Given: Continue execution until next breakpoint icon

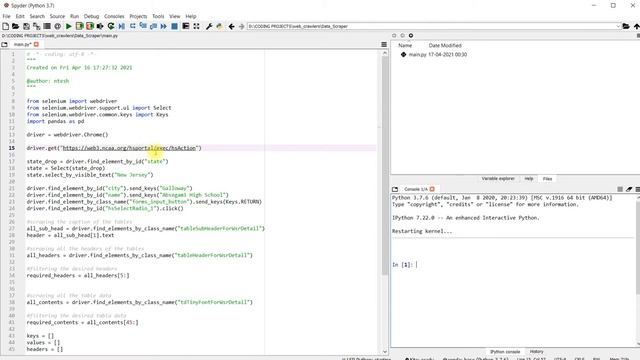Looking at the screenshot, I should coord(164,26).
